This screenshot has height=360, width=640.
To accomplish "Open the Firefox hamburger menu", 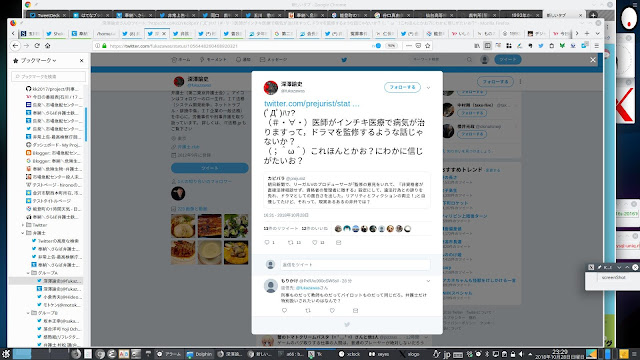I will point(596,46).
